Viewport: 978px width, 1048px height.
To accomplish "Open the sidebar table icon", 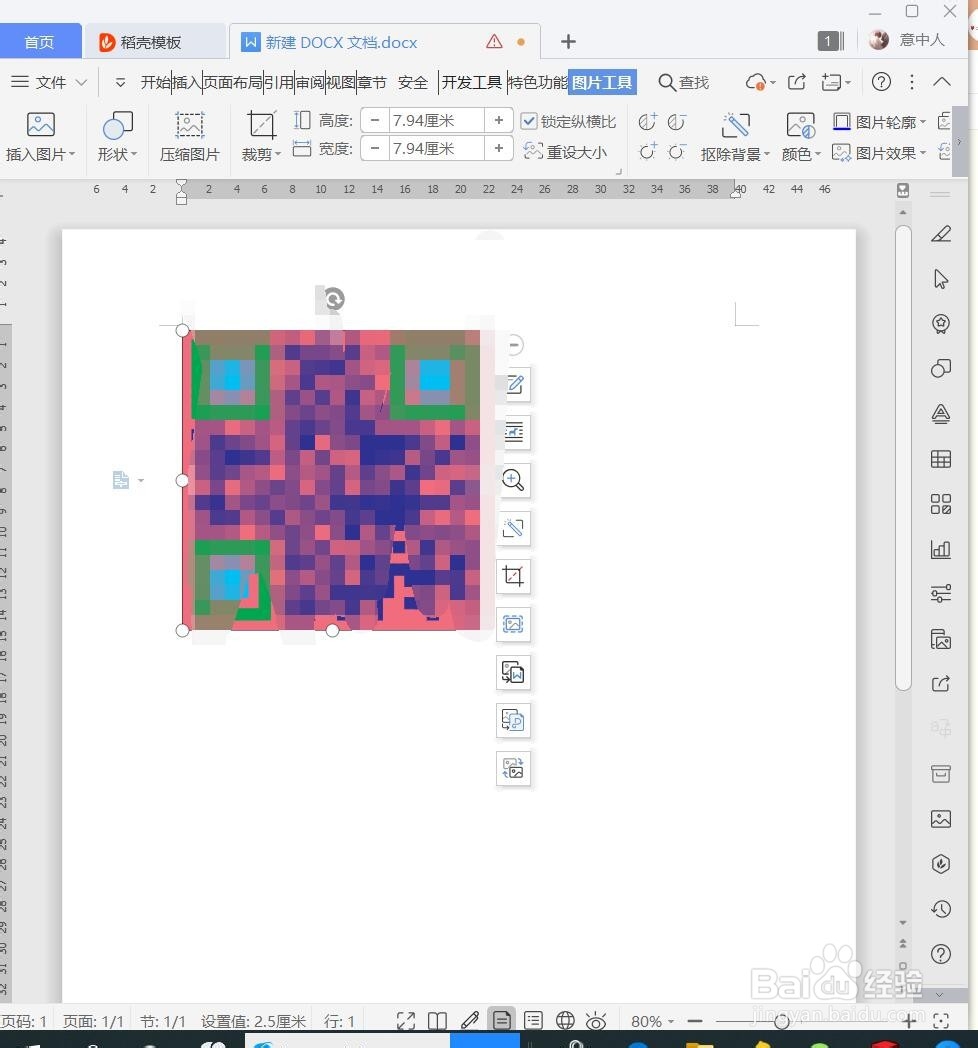I will [x=941, y=459].
